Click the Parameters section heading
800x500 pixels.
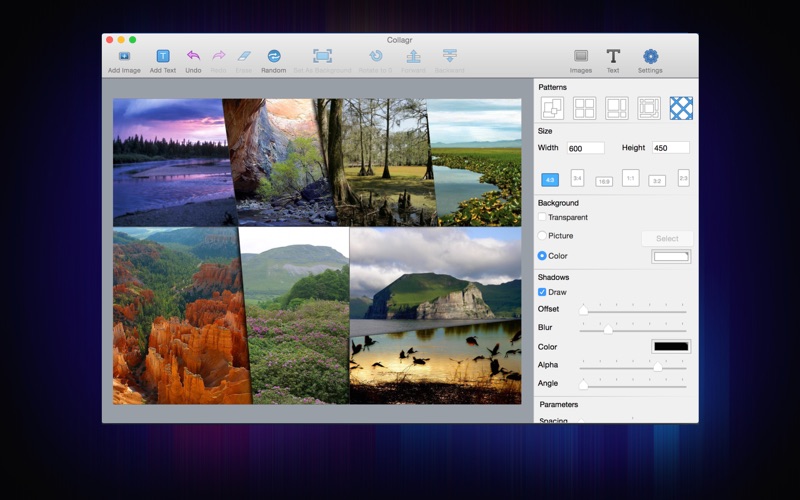pyautogui.click(x=559, y=404)
